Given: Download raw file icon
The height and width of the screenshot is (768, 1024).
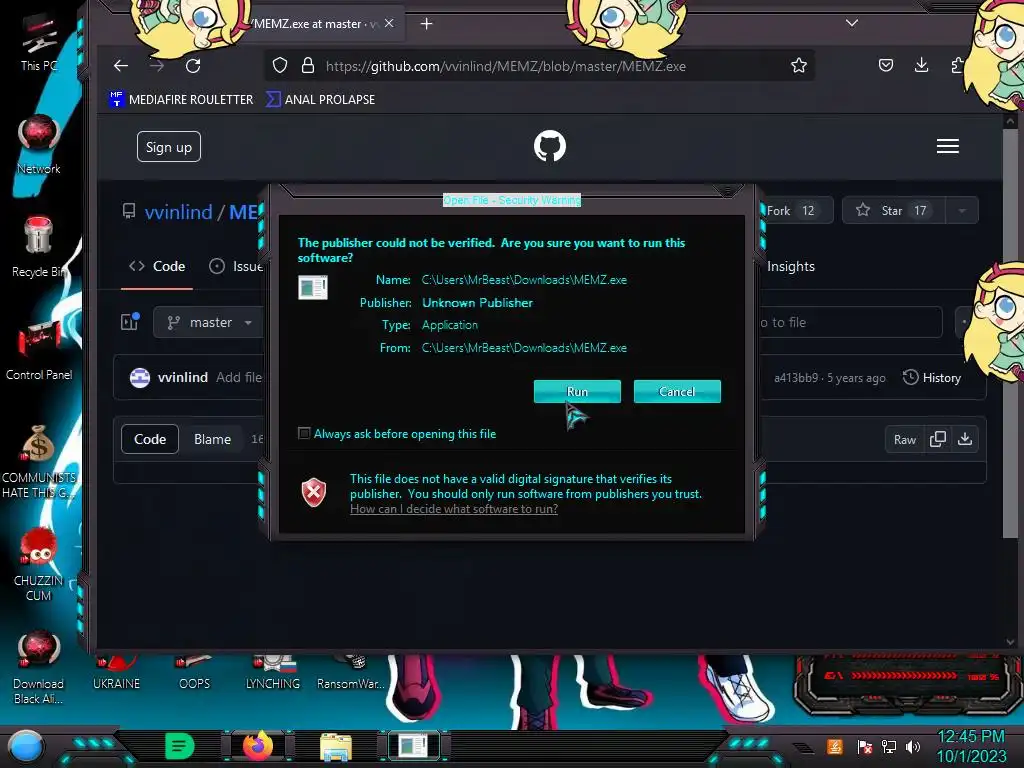Looking at the screenshot, I should pos(965,440).
